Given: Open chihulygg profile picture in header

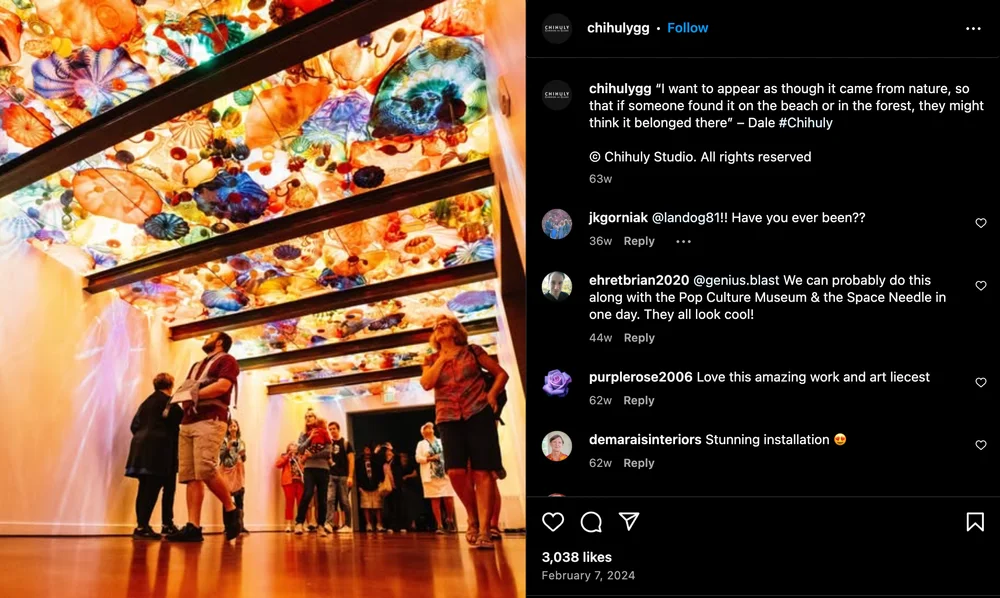Looking at the screenshot, I should point(557,28).
